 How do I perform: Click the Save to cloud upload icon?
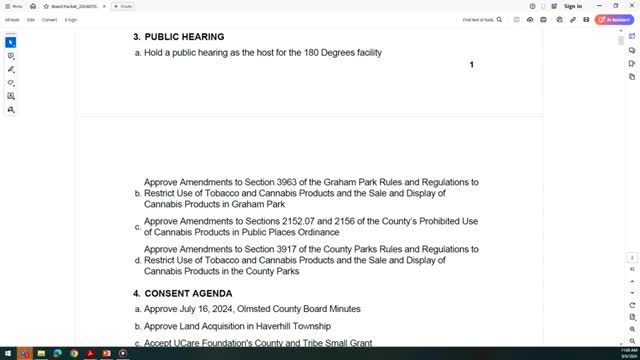tap(530, 20)
